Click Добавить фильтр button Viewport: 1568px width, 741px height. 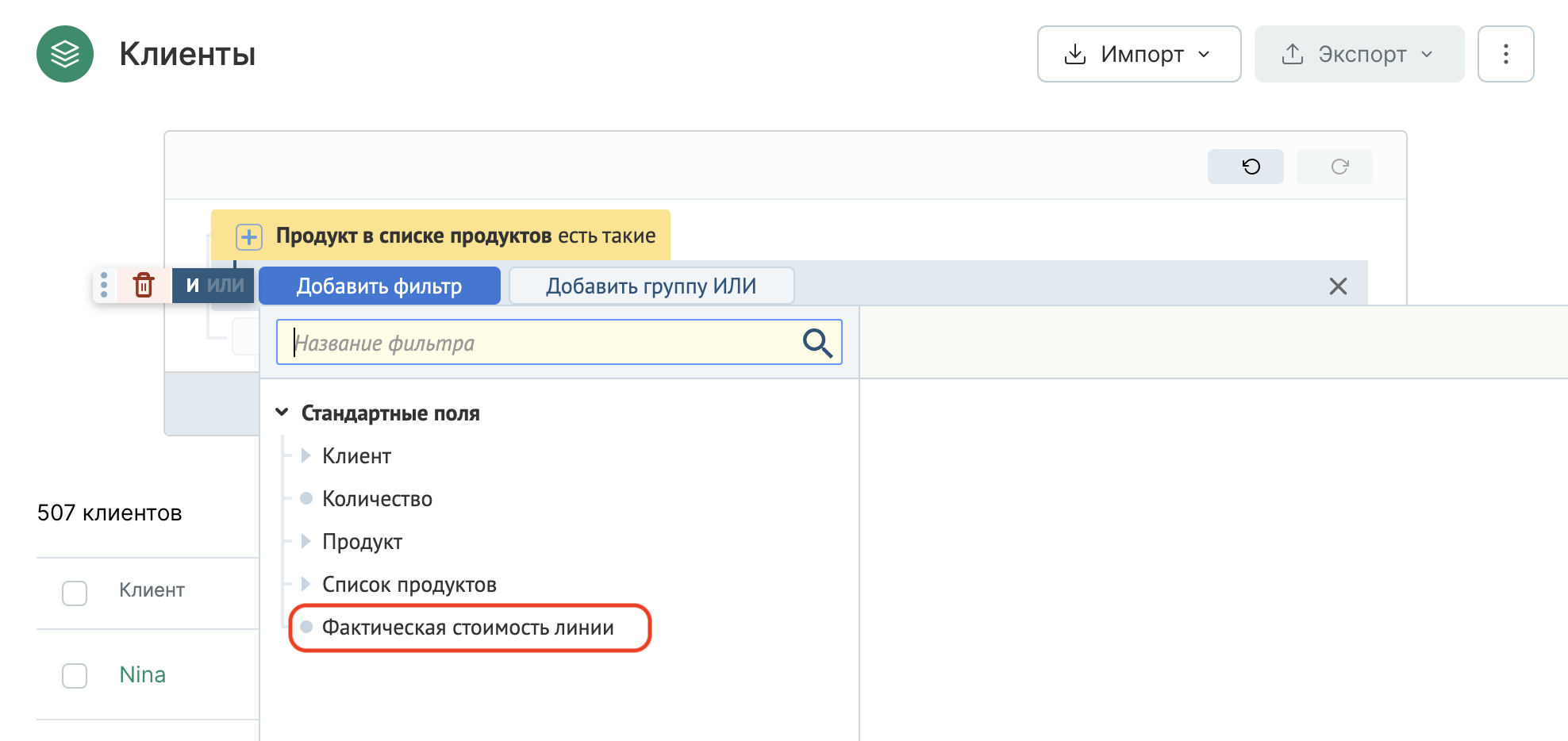click(379, 286)
